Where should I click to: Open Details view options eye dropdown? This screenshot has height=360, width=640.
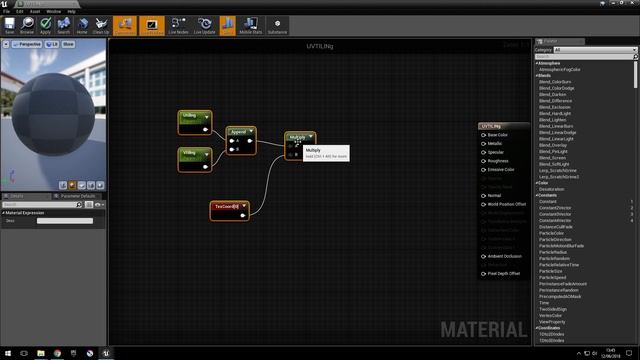coord(100,204)
